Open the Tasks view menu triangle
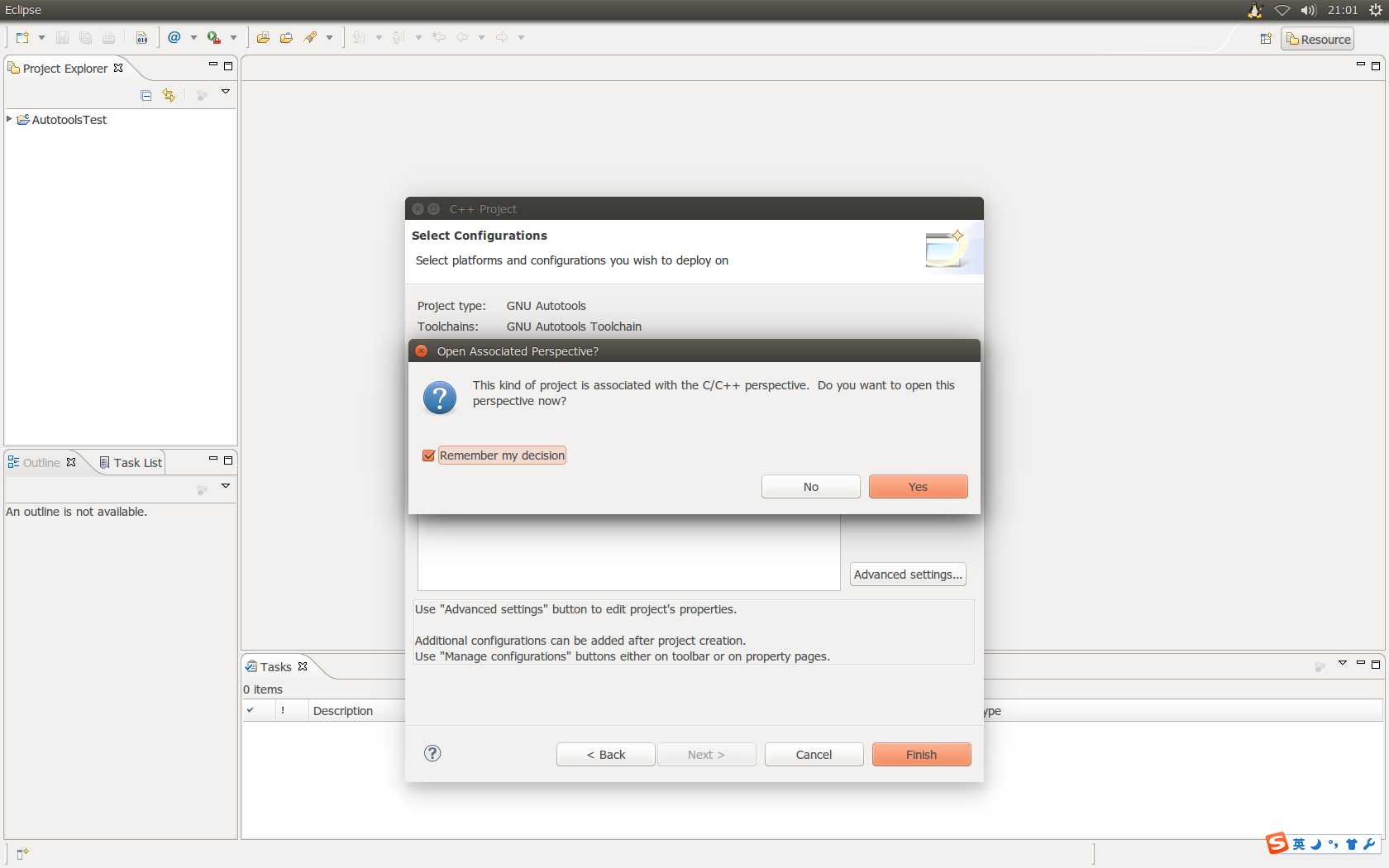 (x=1343, y=663)
